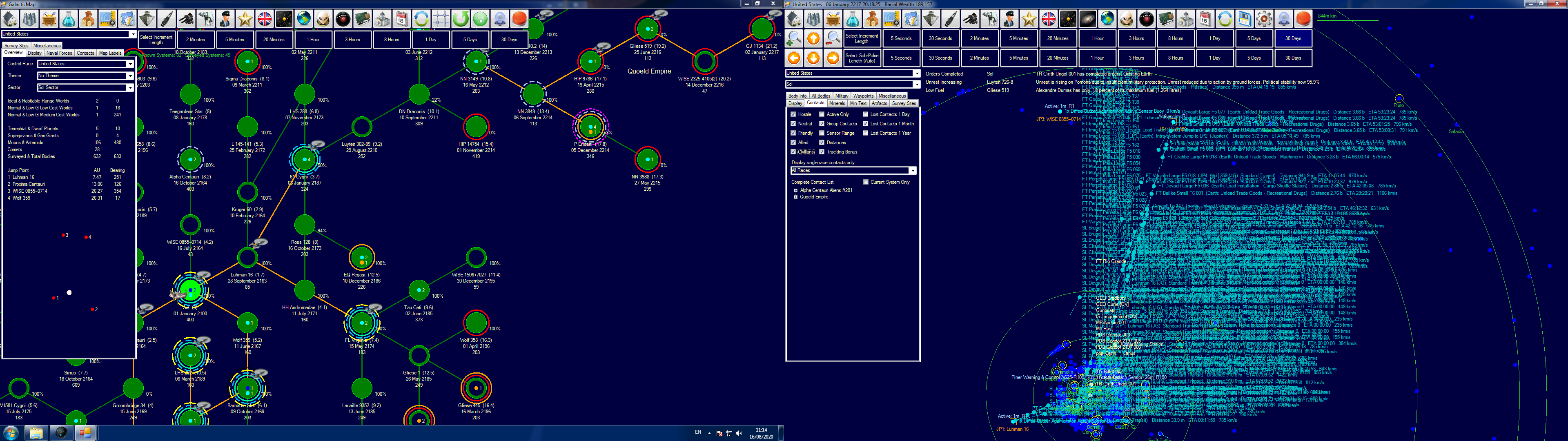1568x441 pixels.
Task: Open the Control Race dropdown in GalacticMap
Action: tap(85, 63)
